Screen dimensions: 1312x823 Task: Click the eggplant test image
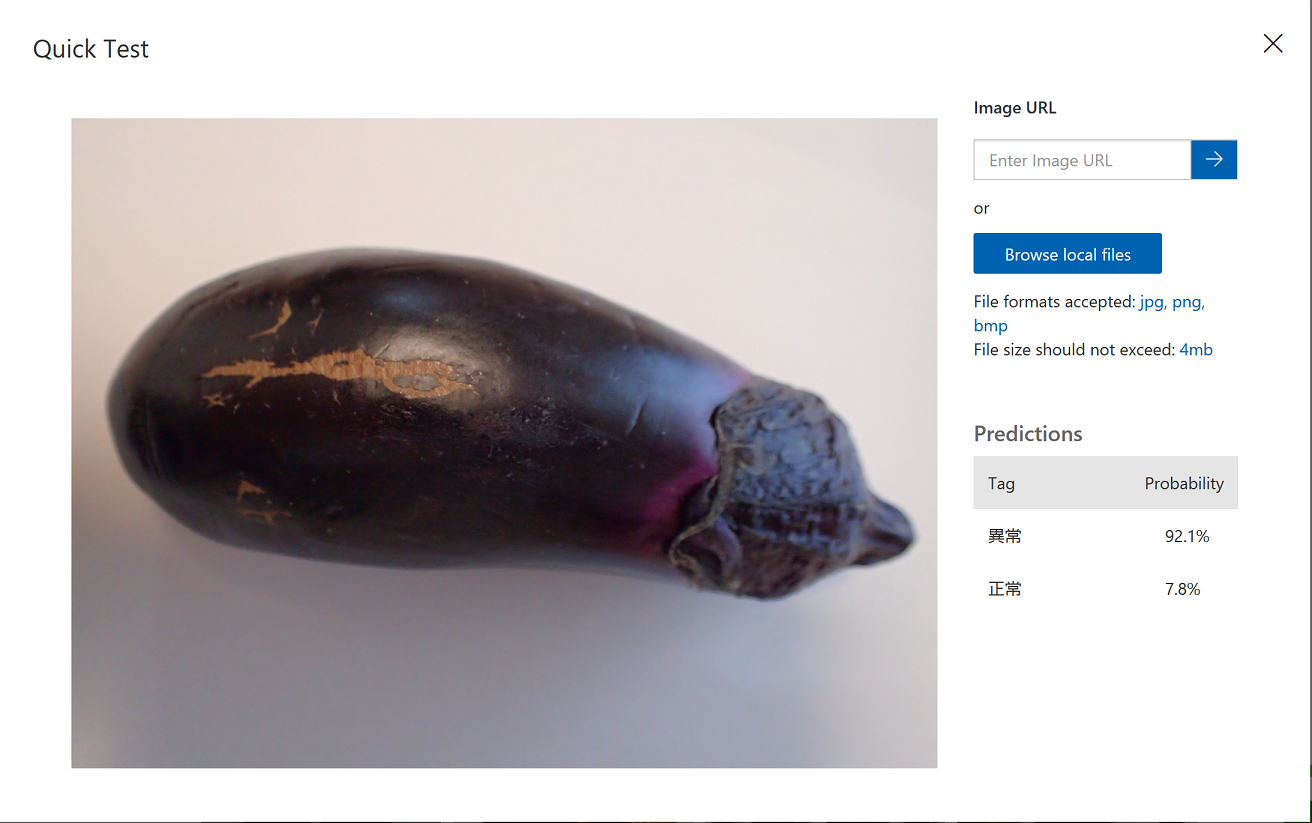504,443
